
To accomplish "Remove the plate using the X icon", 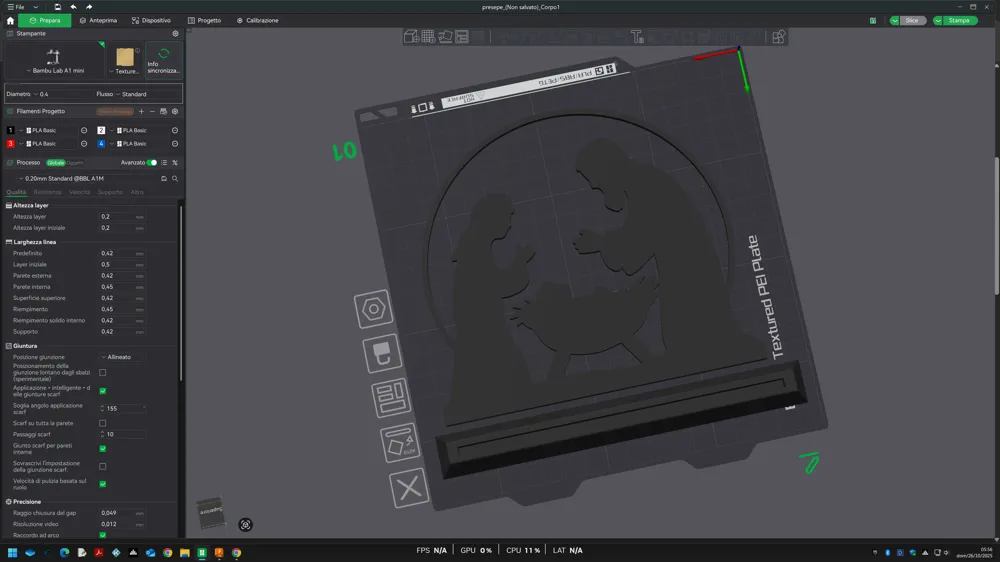I will tap(409, 488).
